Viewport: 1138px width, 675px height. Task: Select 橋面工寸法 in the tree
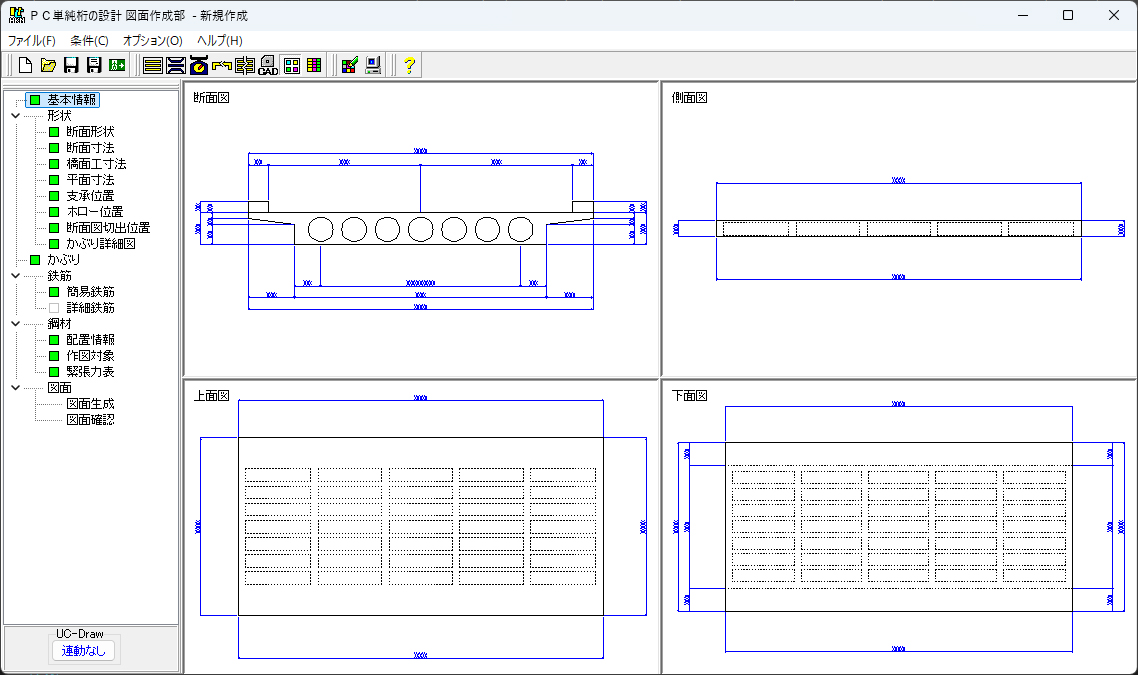pyautogui.click(x=96, y=164)
